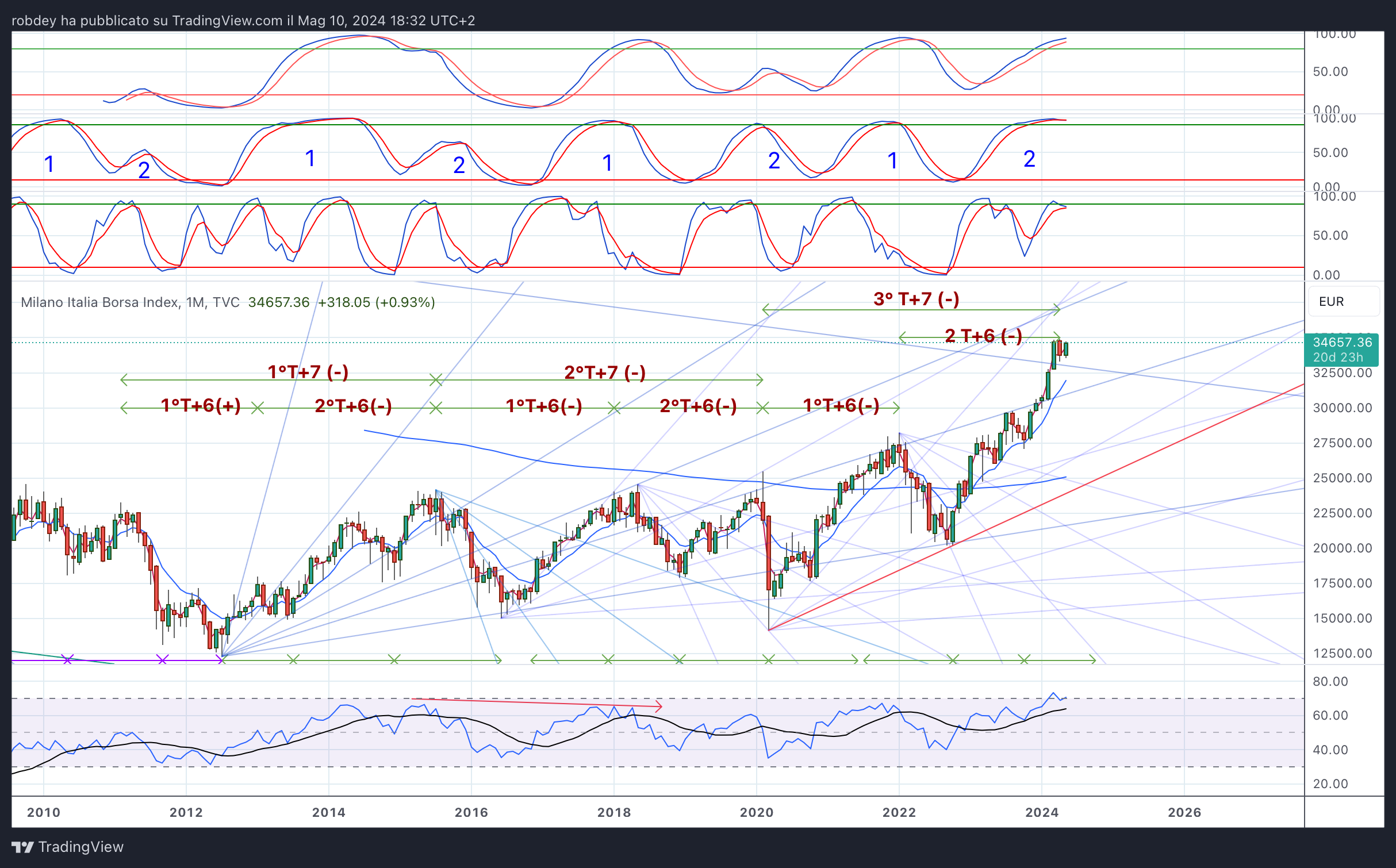Click the 2012 label on the time axis

point(186,812)
